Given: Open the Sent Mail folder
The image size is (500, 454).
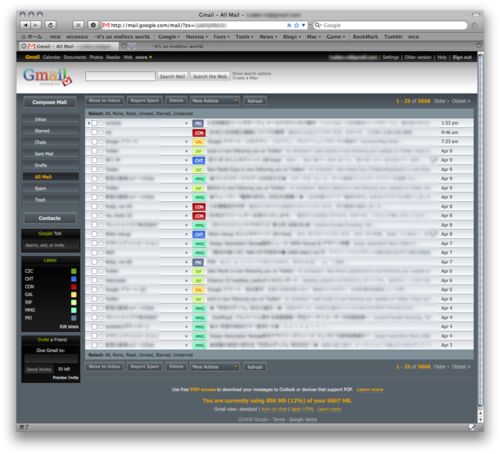Looking at the screenshot, I should tap(51, 154).
